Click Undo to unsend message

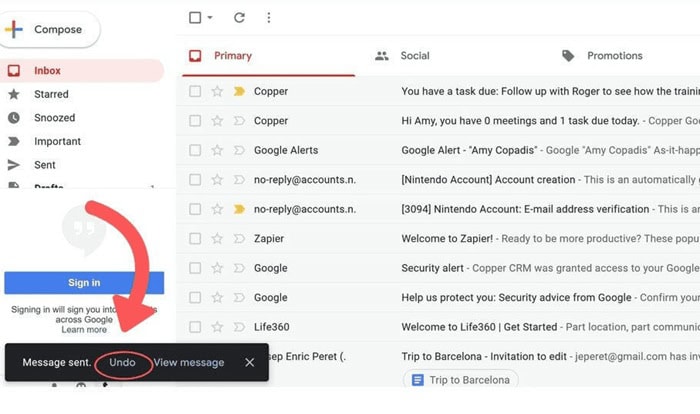pyautogui.click(x=122, y=362)
